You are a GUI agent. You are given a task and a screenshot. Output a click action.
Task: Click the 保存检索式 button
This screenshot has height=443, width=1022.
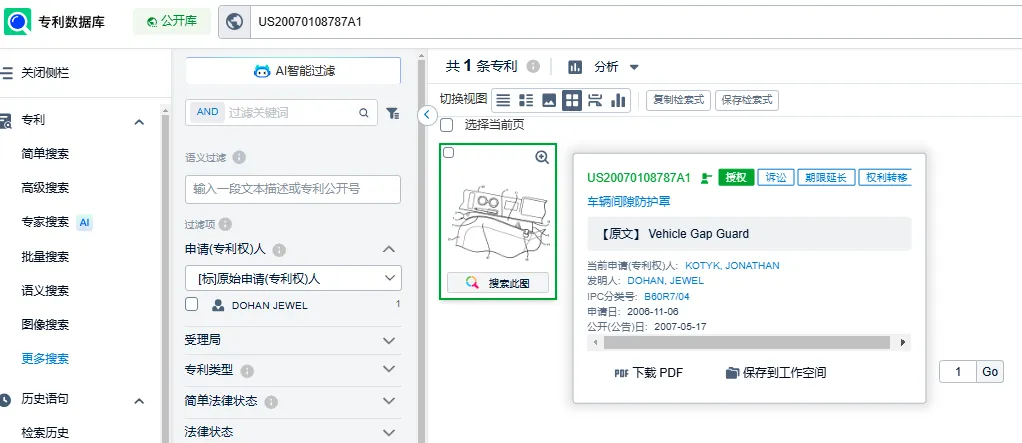[x=747, y=100]
